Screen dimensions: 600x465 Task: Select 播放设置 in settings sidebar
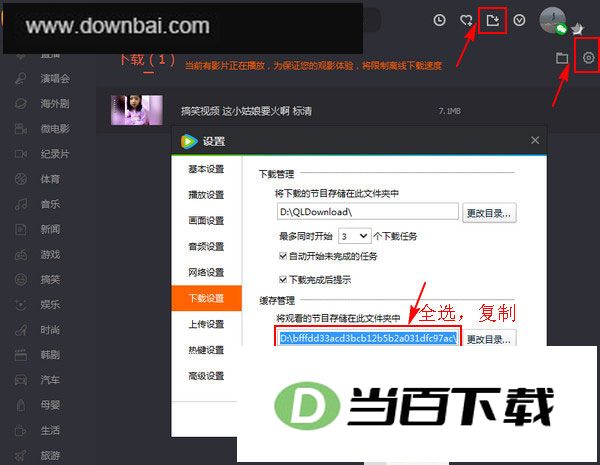click(206, 195)
